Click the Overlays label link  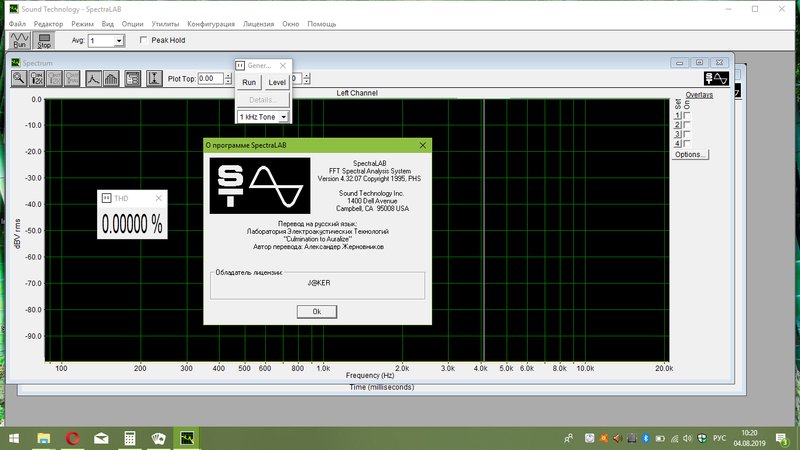click(699, 95)
